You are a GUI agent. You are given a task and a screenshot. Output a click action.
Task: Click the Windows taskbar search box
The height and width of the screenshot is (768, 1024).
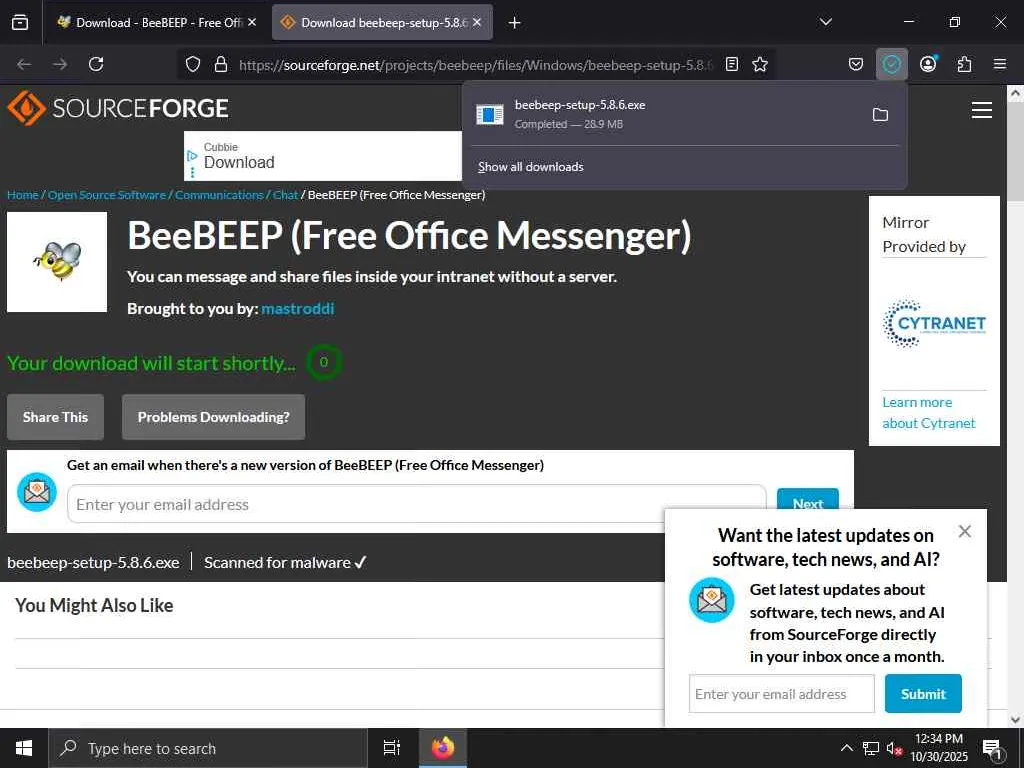pos(208,748)
